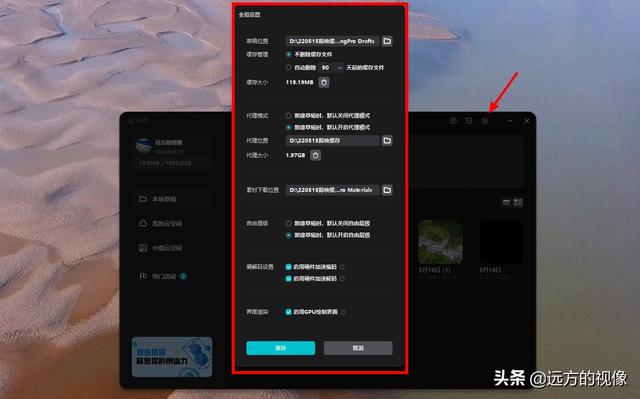Image resolution: width=640 pixels, height=399 pixels.
Task: Switch drafts to list view icon
Action: tap(507, 202)
